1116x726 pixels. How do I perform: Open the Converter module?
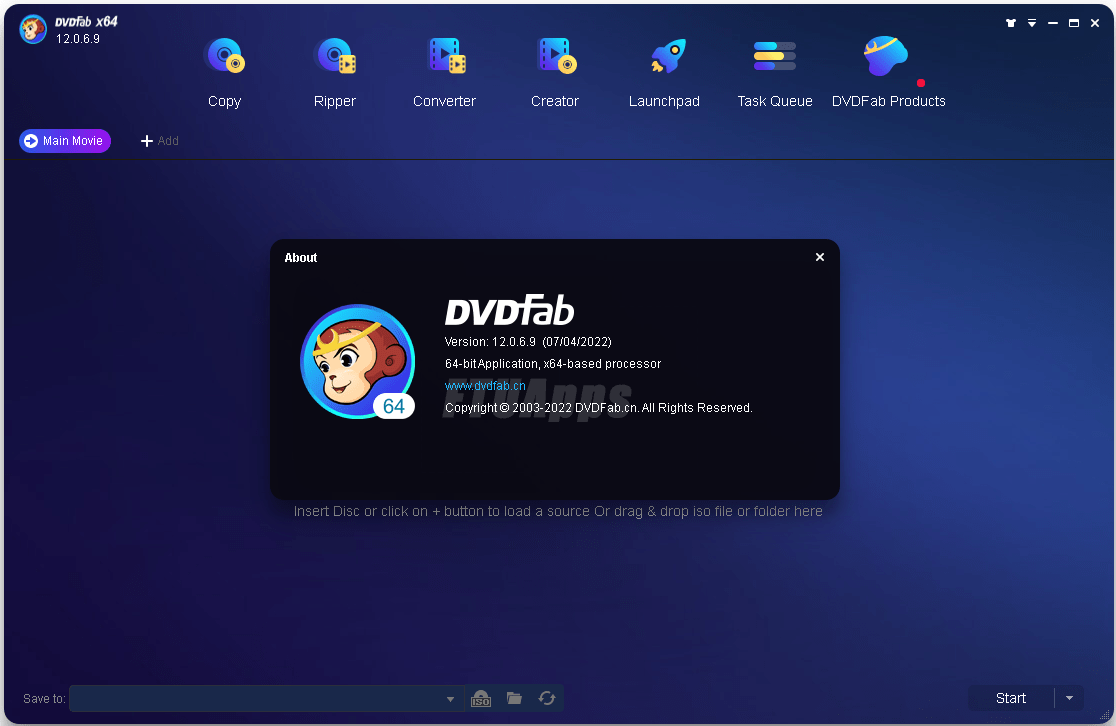[444, 71]
